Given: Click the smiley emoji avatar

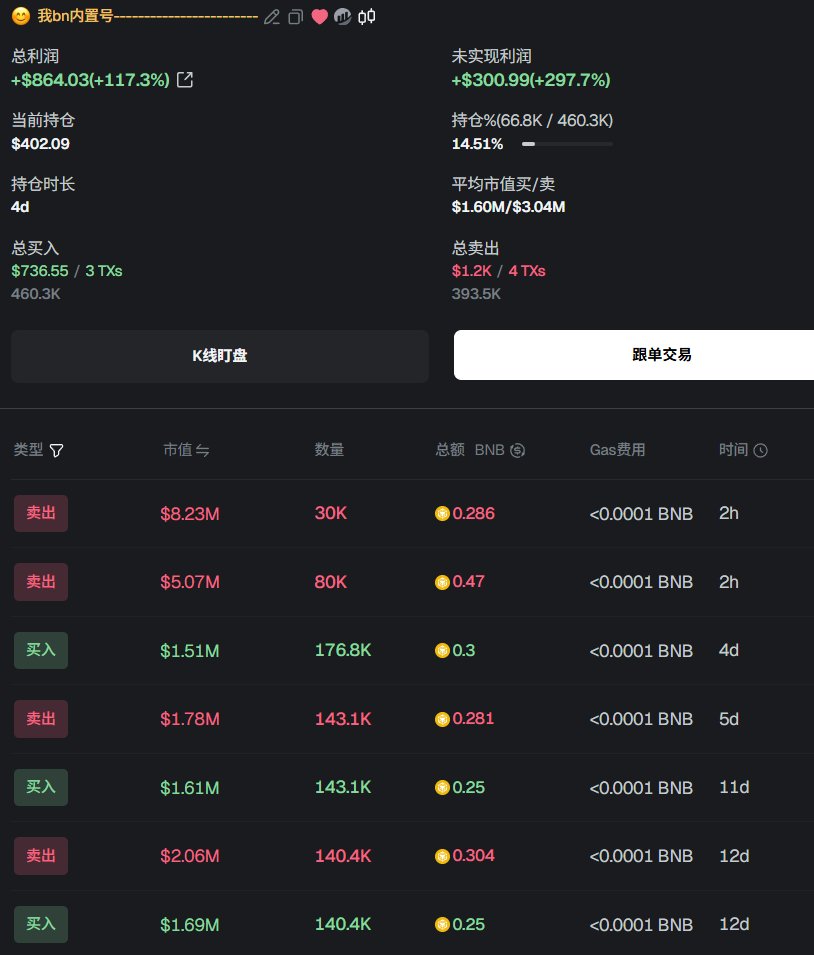Looking at the screenshot, I should (21, 16).
